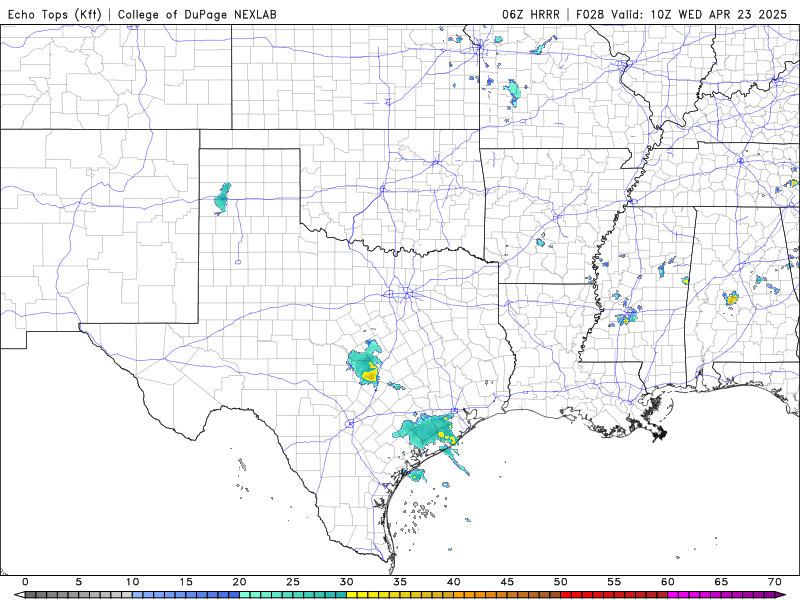Click the colorbar label "25"
800x600 pixels.
click(x=293, y=582)
